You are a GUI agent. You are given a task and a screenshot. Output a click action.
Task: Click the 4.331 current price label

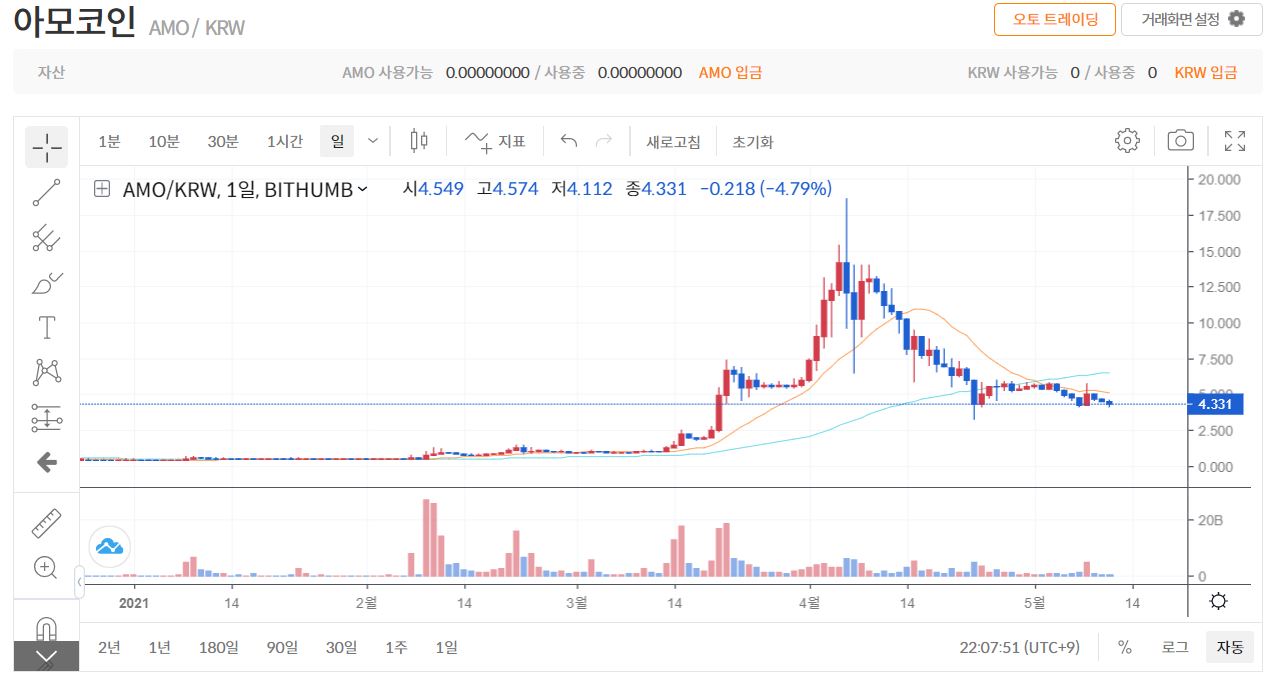(x=1215, y=404)
